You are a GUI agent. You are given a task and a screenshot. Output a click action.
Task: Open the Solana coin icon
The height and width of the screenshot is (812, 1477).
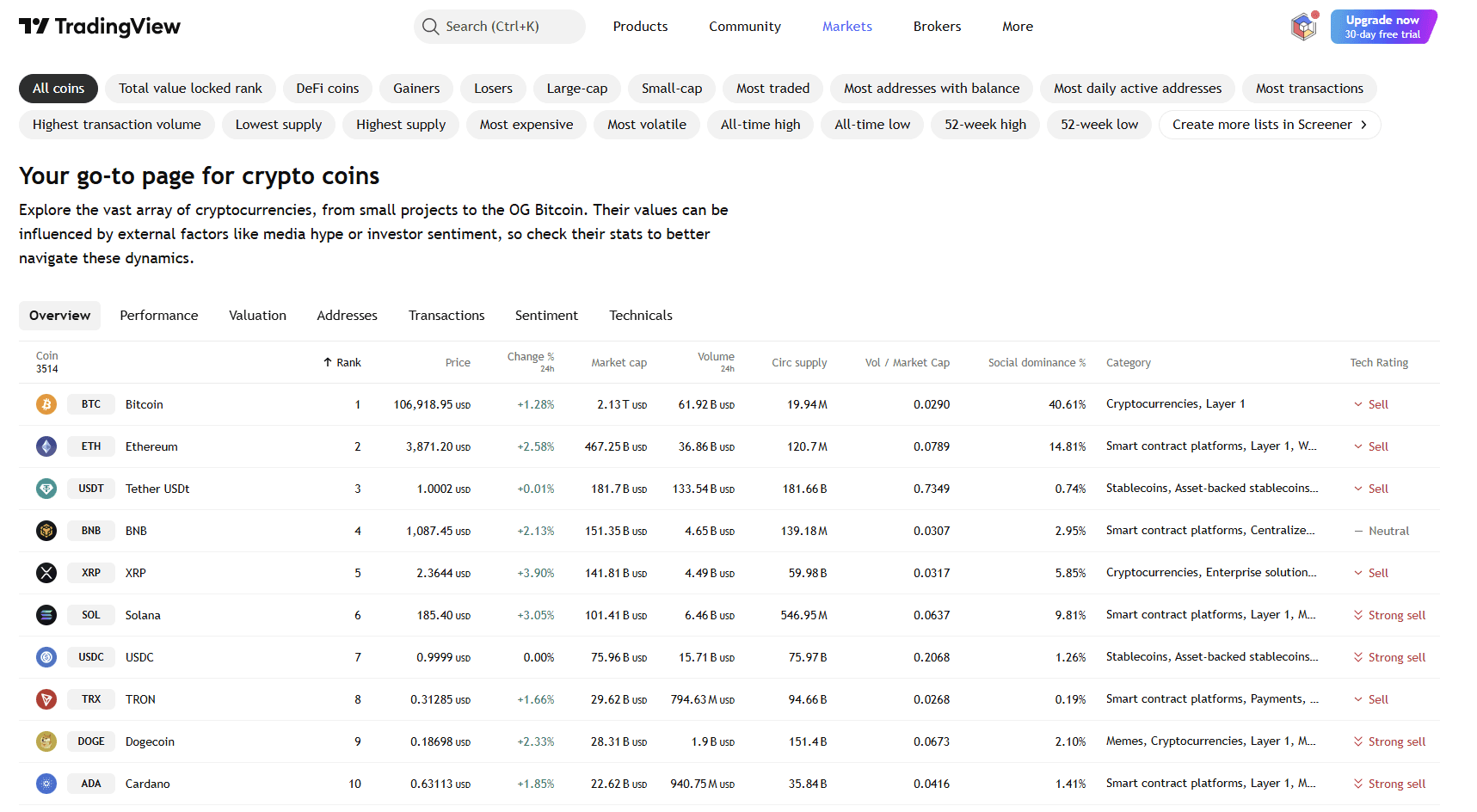tap(46, 615)
